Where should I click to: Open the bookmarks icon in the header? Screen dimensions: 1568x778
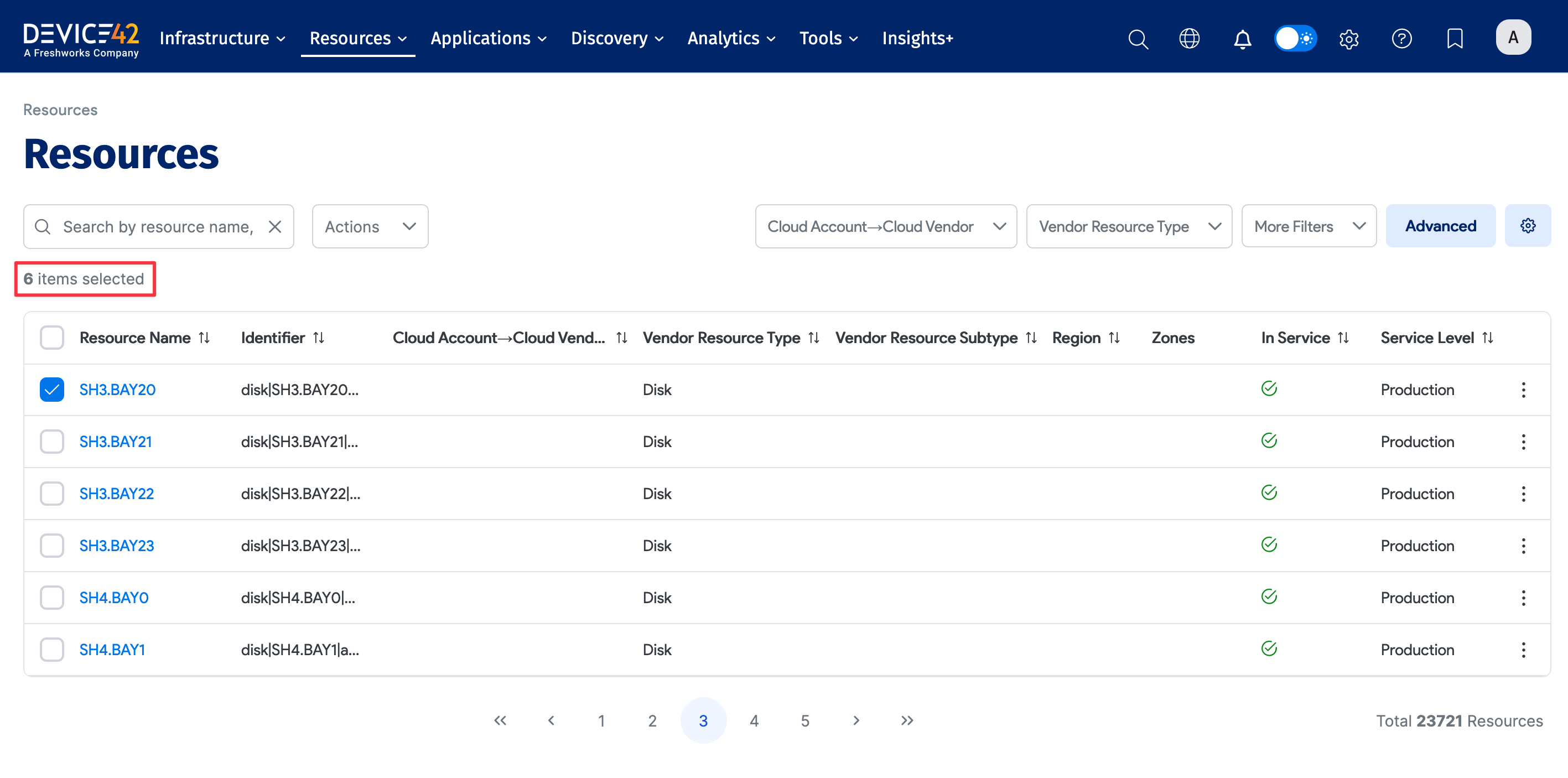[x=1455, y=38]
